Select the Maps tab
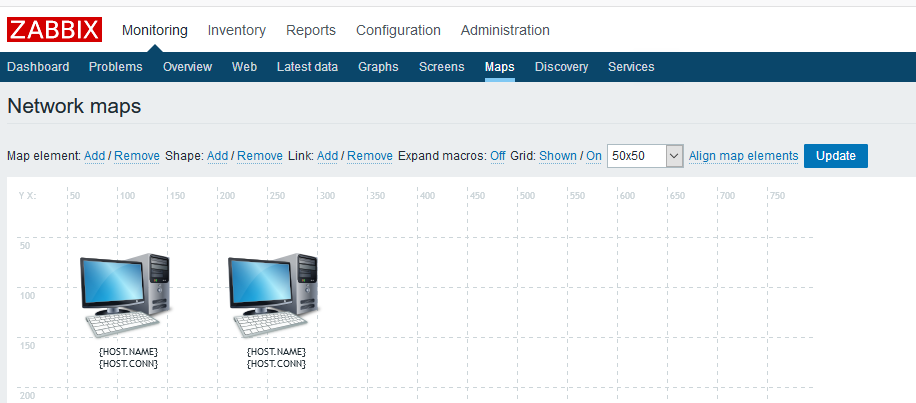 coord(499,67)
